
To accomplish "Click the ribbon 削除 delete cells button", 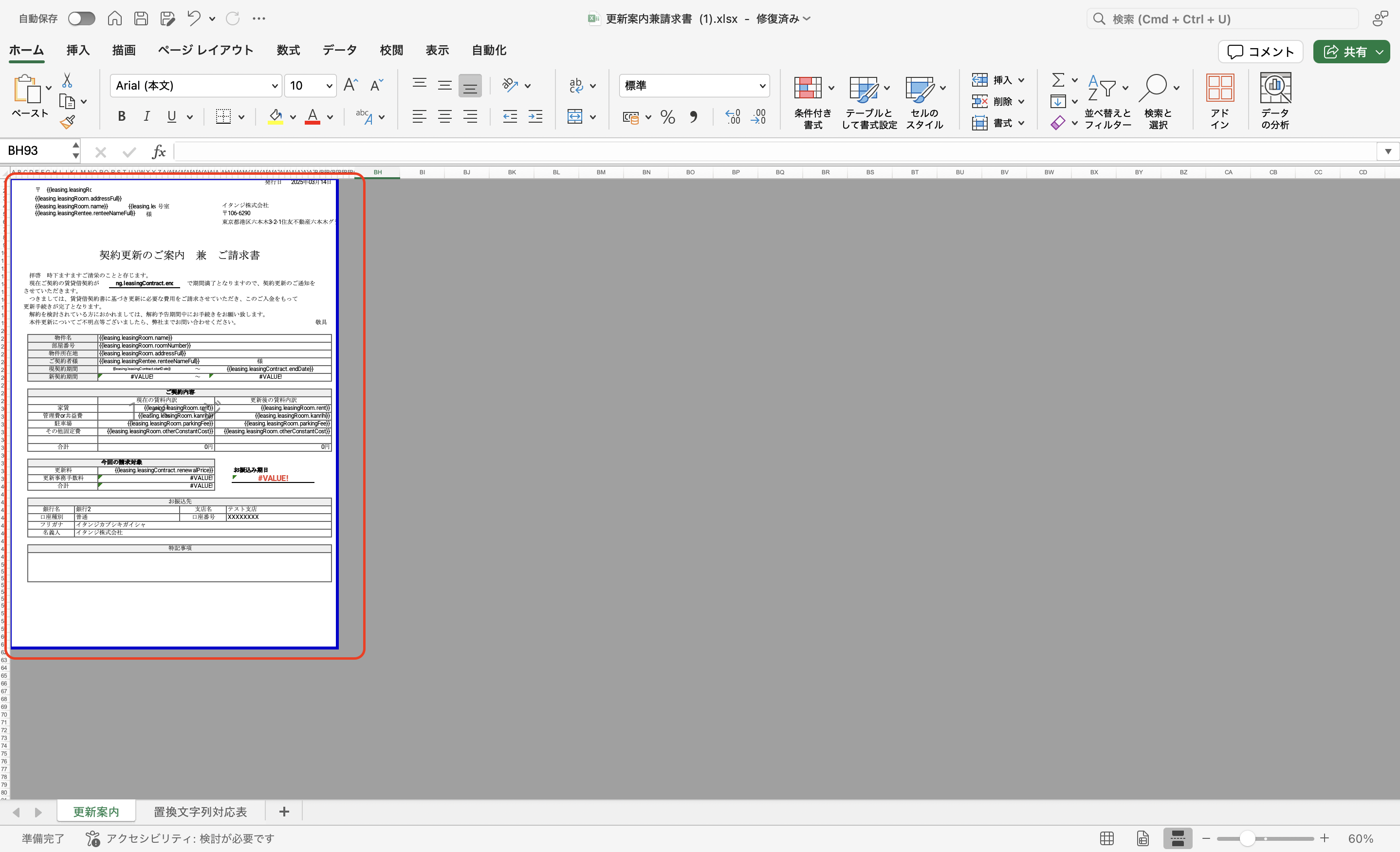I will 993,101.
